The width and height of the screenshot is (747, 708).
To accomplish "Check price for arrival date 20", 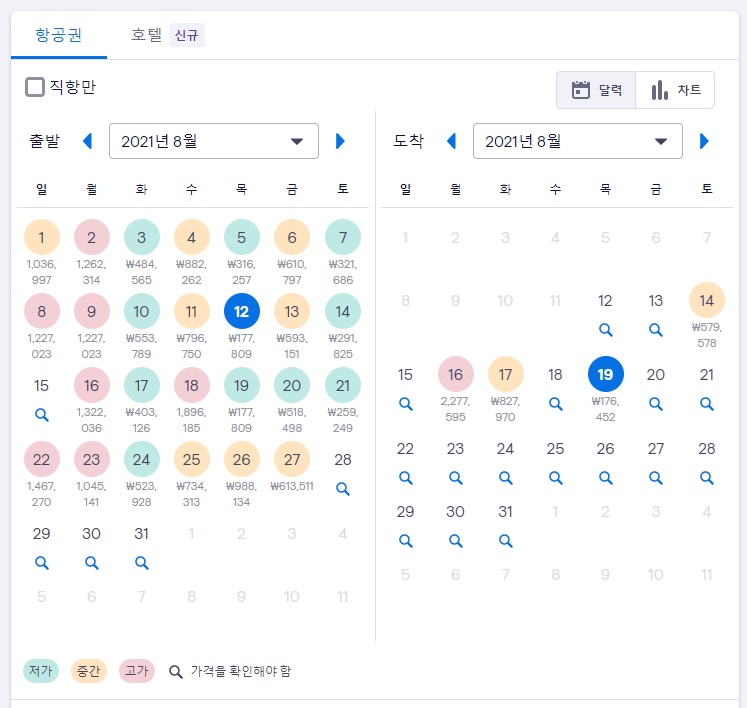I will click(656, 404).
